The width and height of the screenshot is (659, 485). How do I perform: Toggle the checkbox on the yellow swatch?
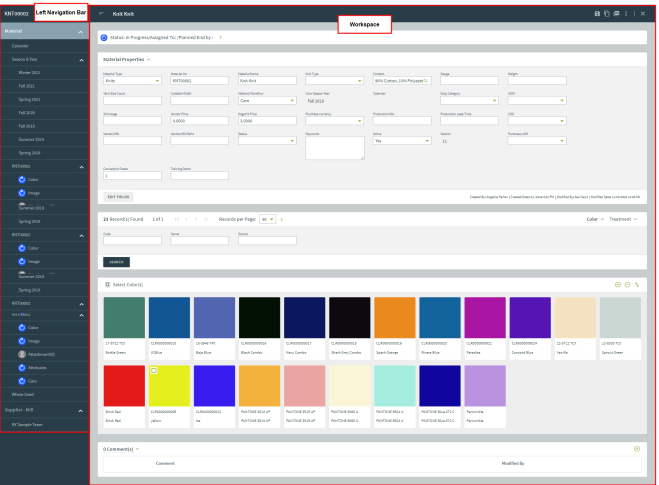click(x=154, y=370)
